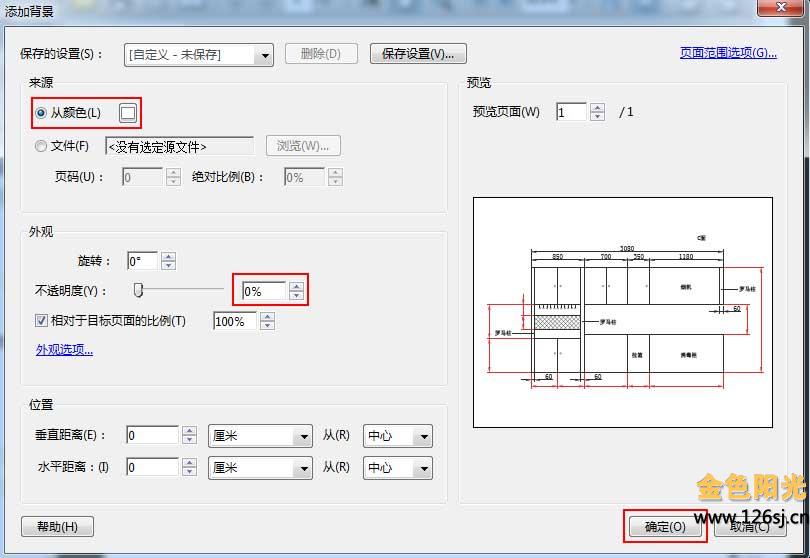The image size is (810, 558).
Task: Open the 页面范围选项(G)... link
Action: point(728,53)
